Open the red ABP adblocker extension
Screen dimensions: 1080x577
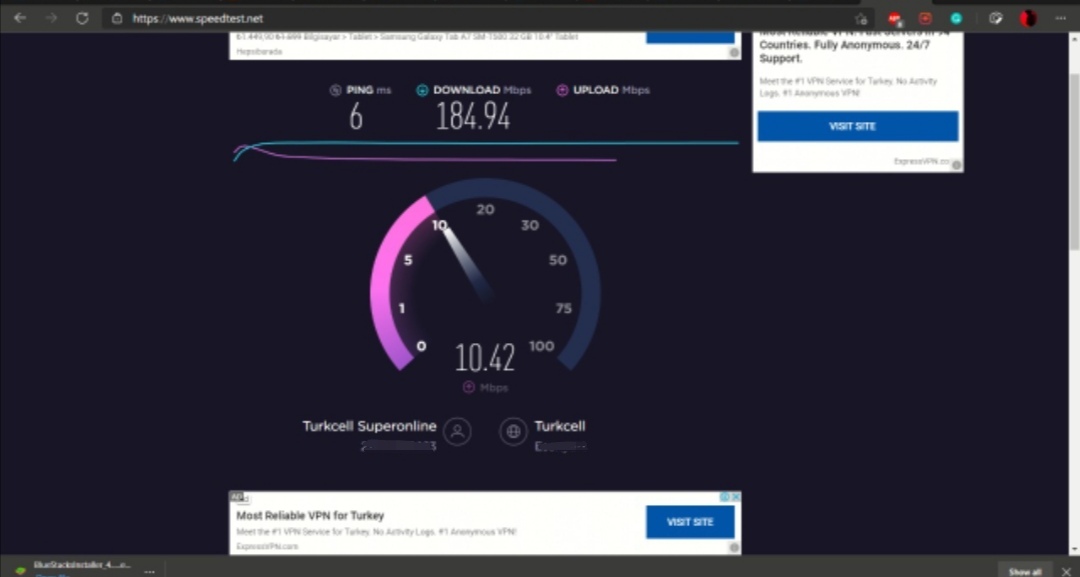coord(894,19)
